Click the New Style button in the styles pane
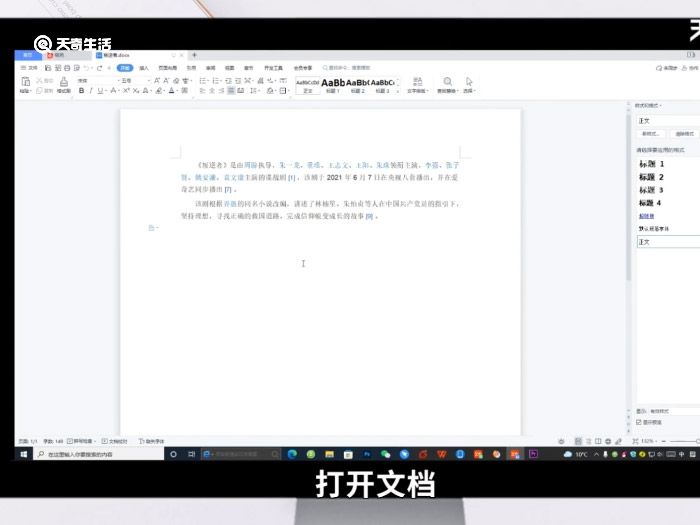This screenshot has height=525, width=700. pos(651,134)
